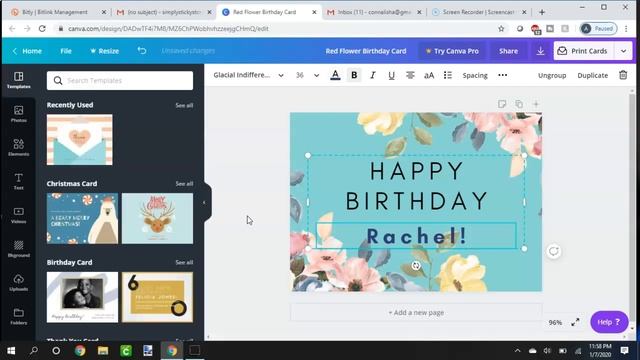Open more options ellipsis menu

pos(503,75)
